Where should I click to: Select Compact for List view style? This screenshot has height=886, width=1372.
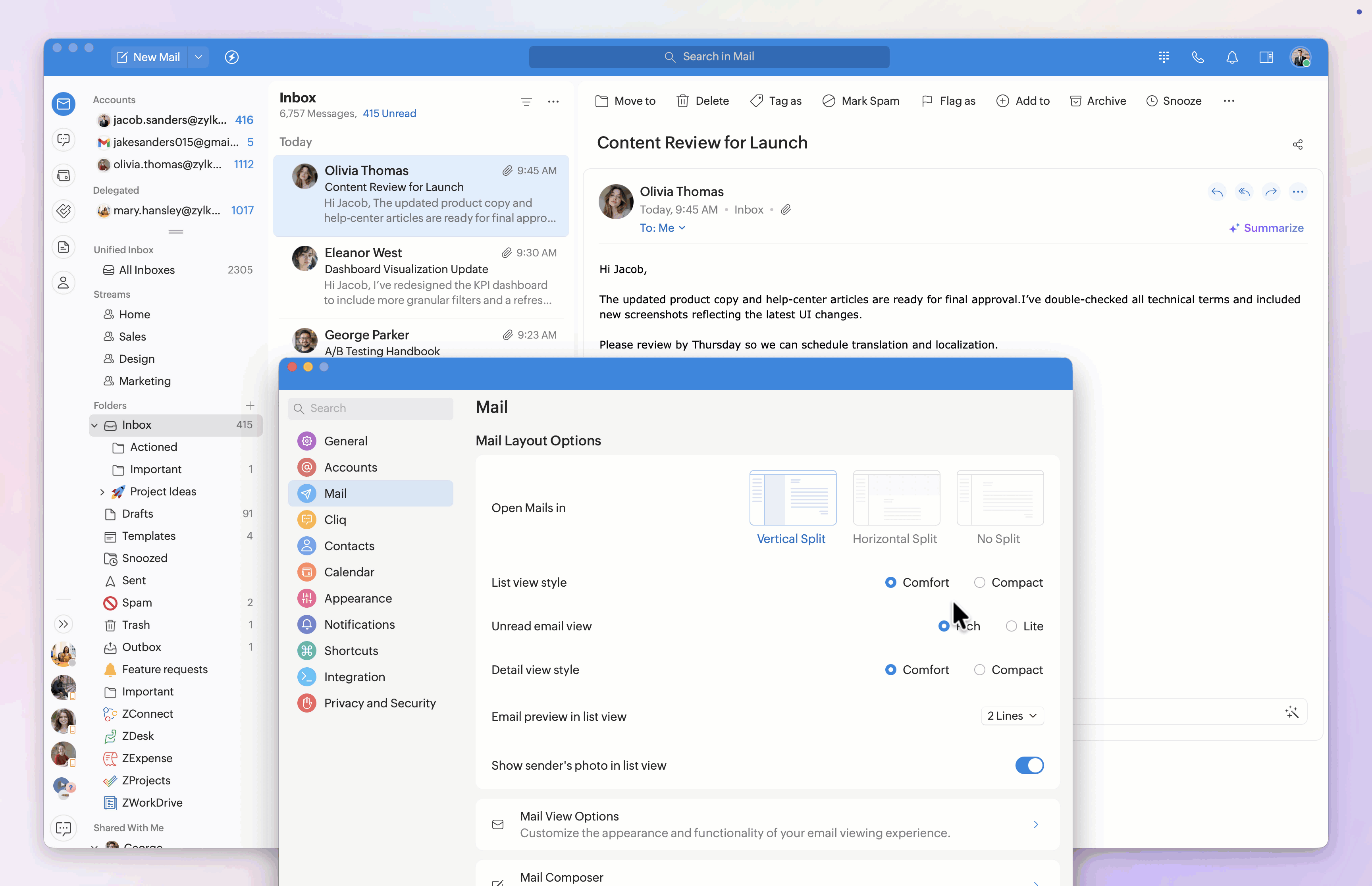tap(979, 582)
